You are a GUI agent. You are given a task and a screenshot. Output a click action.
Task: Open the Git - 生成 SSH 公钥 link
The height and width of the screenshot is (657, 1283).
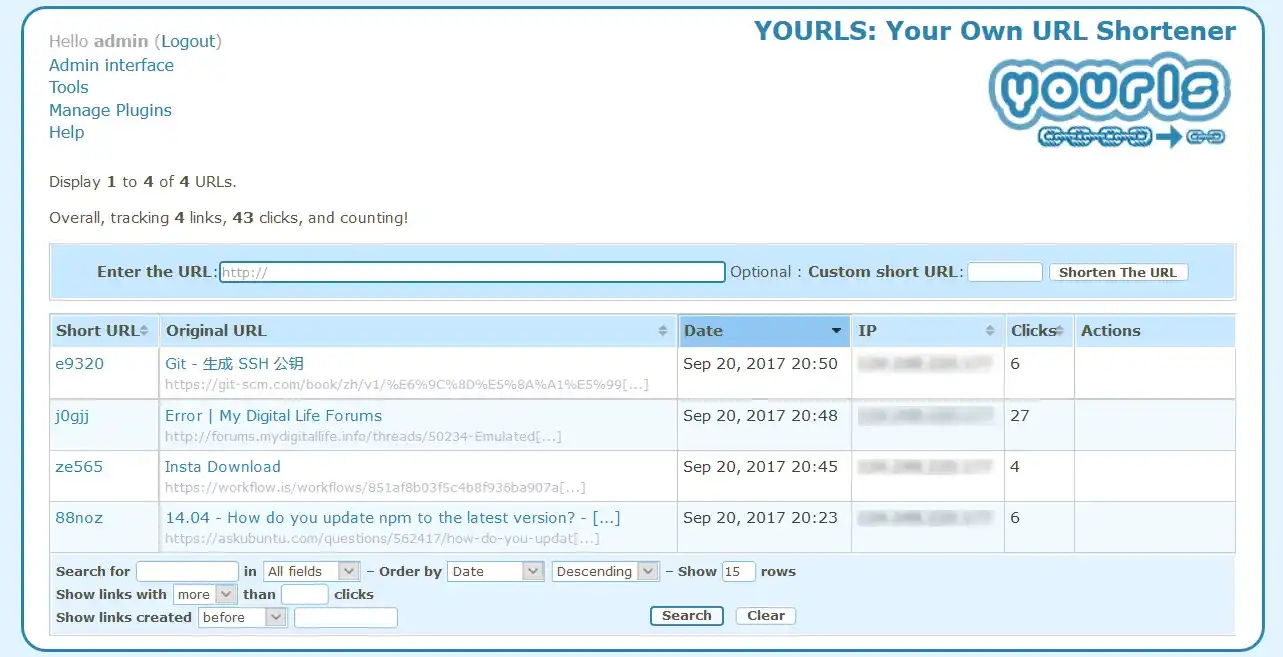point(234,364)
